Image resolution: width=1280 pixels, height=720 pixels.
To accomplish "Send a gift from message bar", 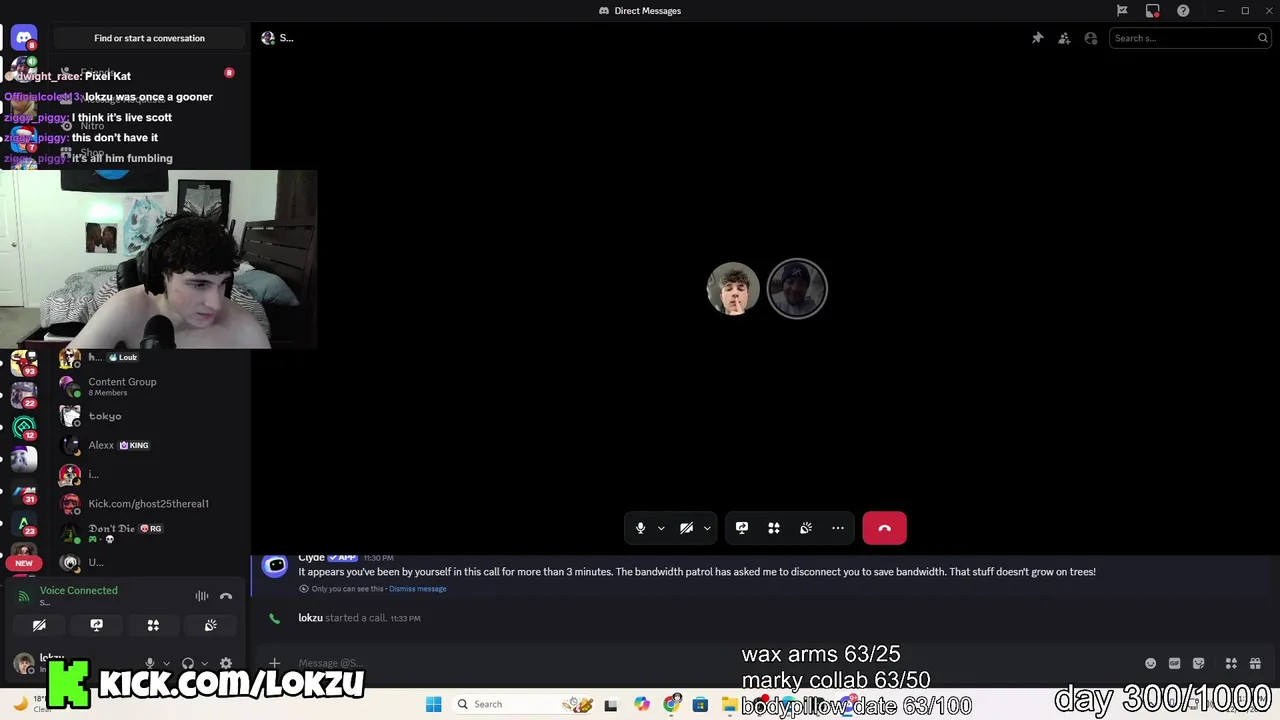I will 1255,663.
